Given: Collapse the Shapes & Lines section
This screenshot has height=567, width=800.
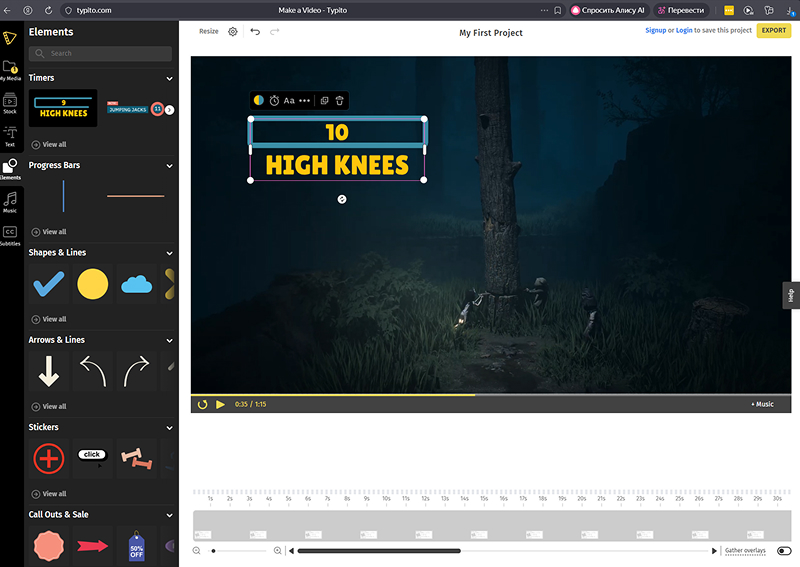Looking at the screenshot, I should click(169, 253).
